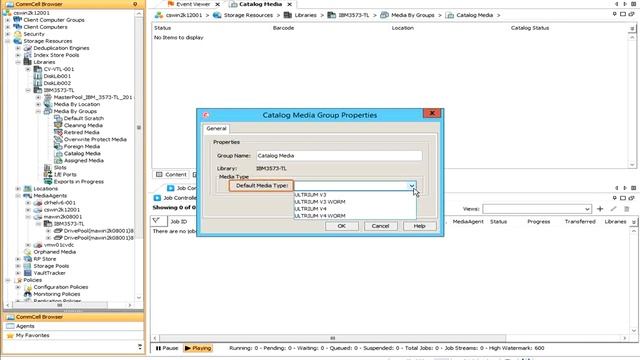Click the Monitoring Policies icon
640x360 pixels.
[28, 294]
